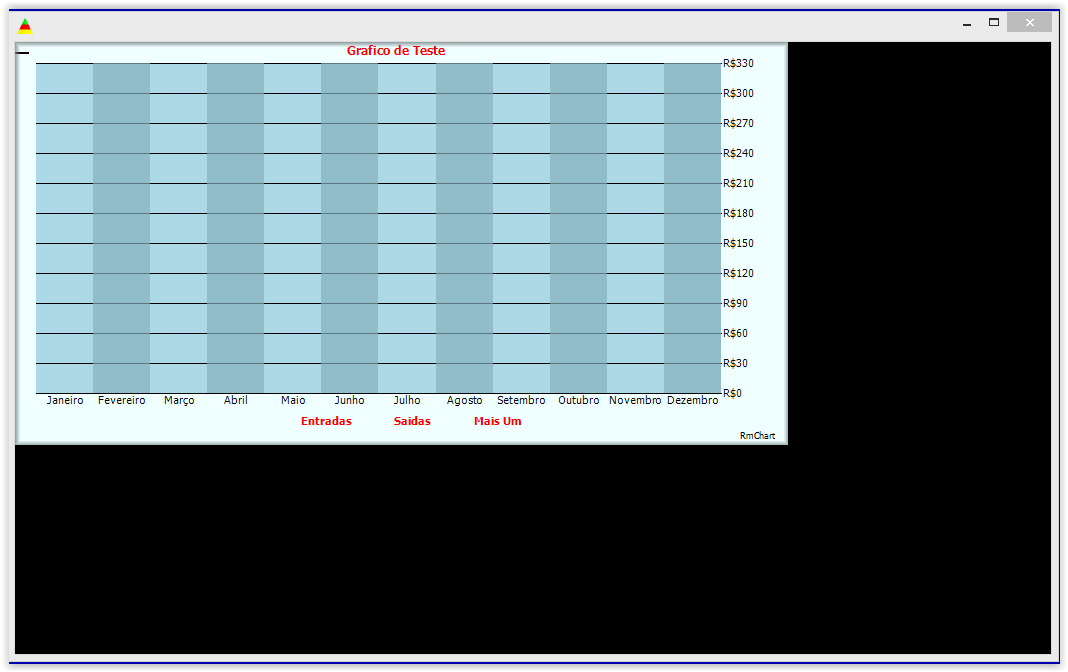The height and width of the screenshot is (672, 1068).
Task: Click the chart title Grafico de Teste
Action: (x=396, y=50)
